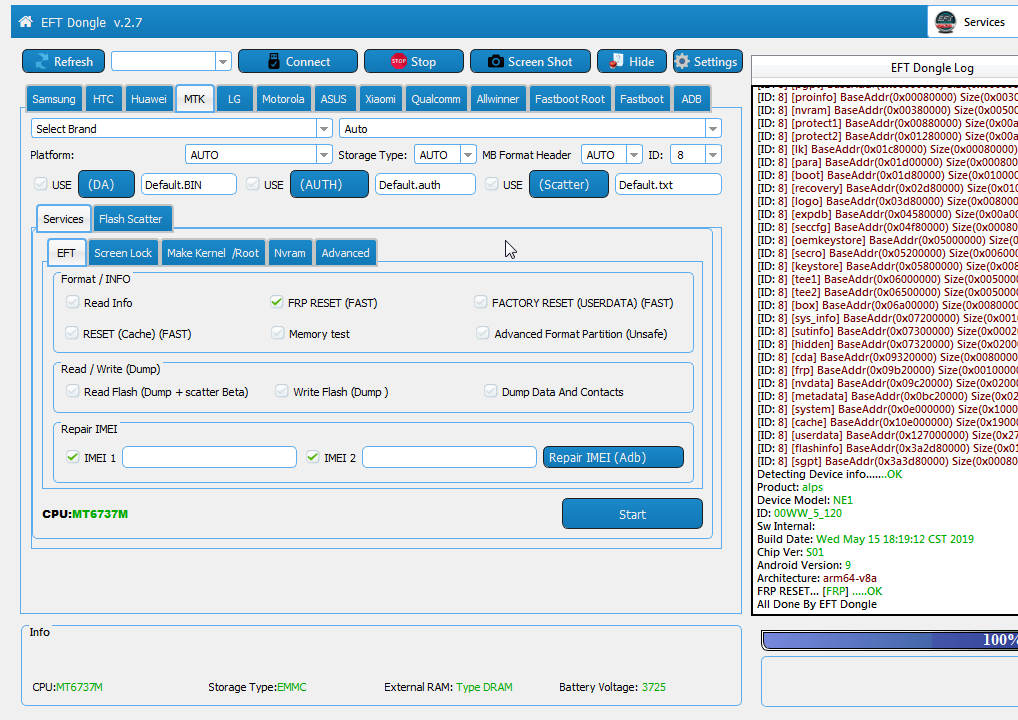The width and height of the screenshot is (1018, 720).
Task: Select the Motorola tab
Action: pos(283,99)
